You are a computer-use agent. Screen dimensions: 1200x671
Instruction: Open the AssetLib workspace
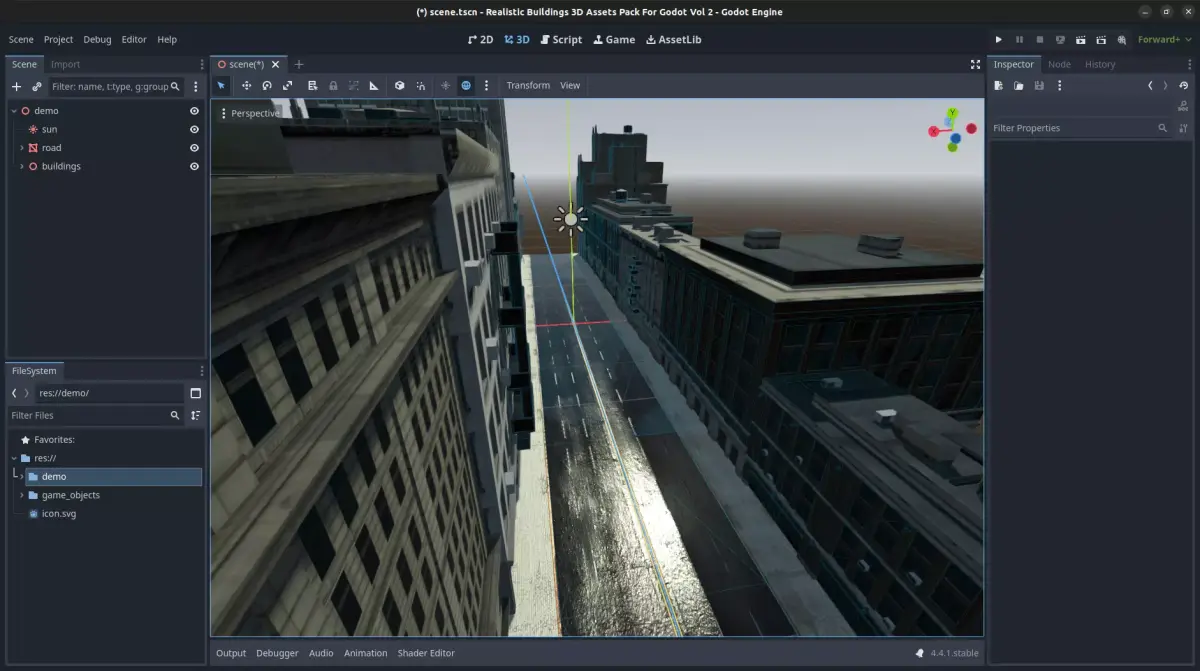coord(671,39)
